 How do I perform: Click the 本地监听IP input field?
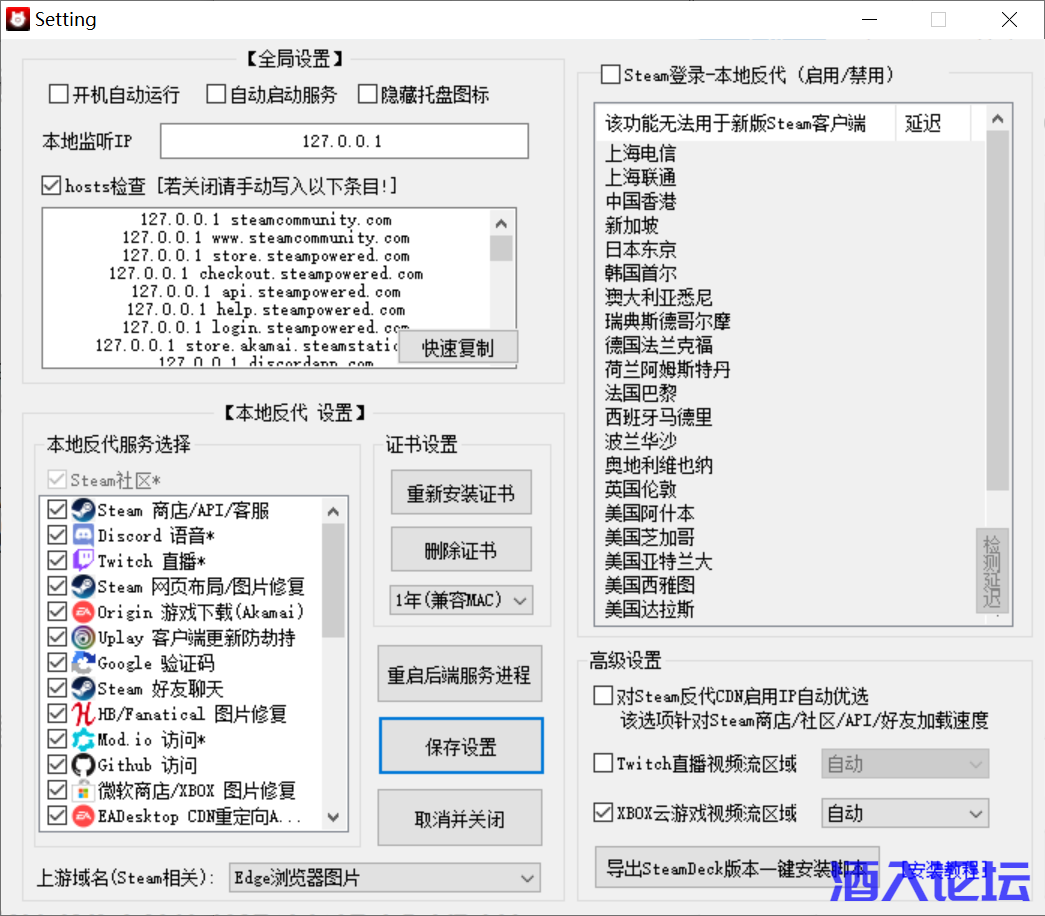coord(344,141)
